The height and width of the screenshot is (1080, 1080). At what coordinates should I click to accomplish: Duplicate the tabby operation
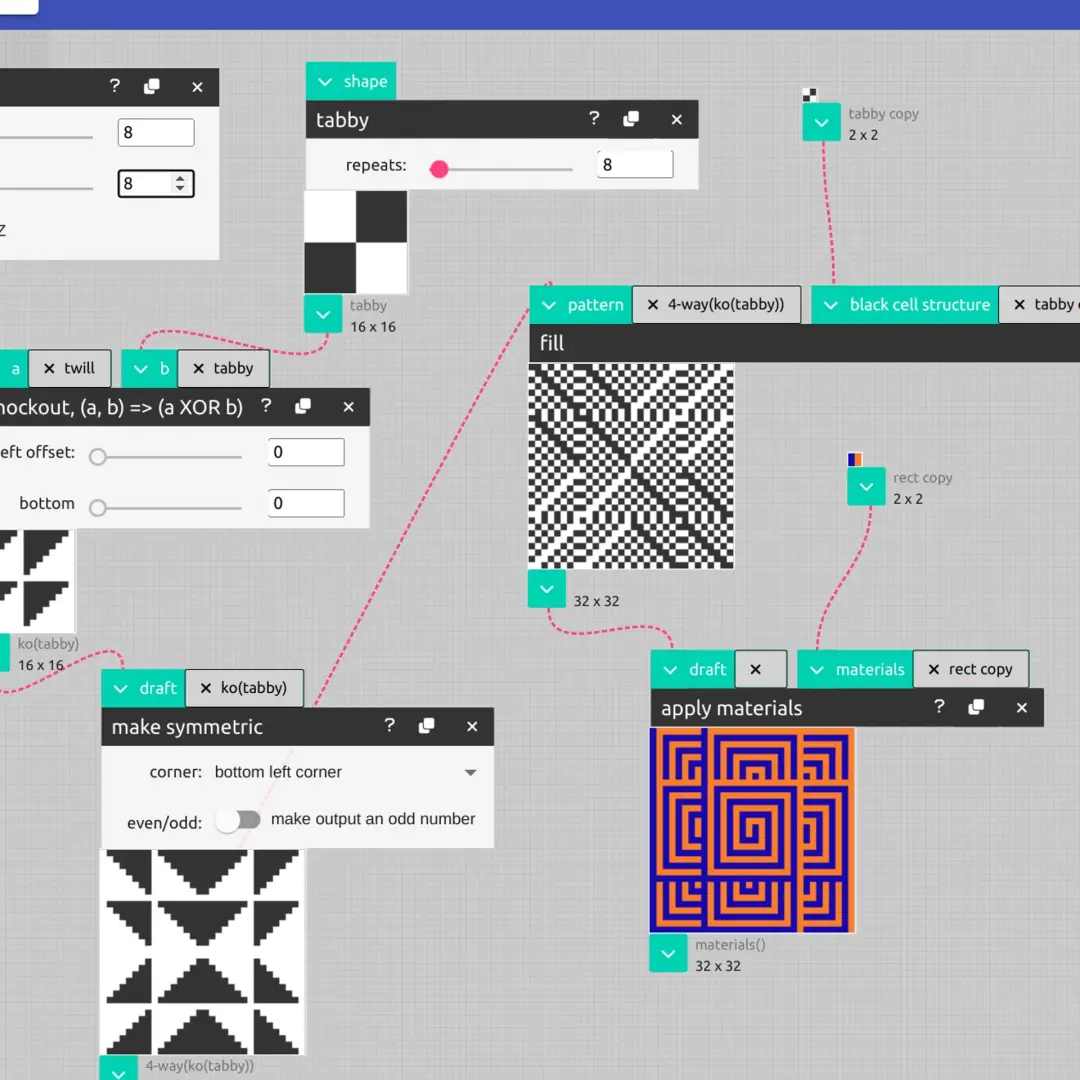pos(631,119)
